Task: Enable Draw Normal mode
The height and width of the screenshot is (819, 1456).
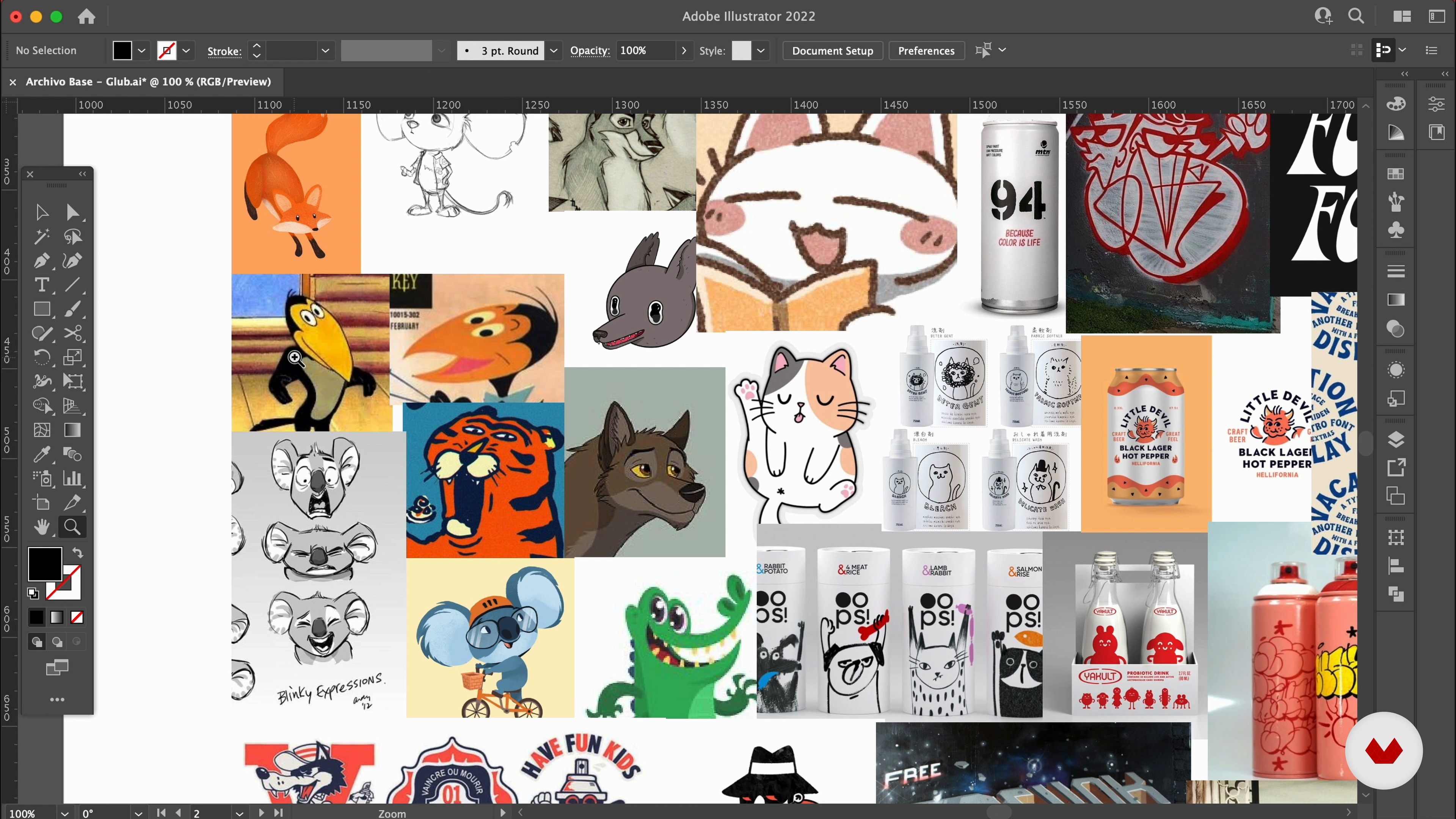Action: [37, 642]
